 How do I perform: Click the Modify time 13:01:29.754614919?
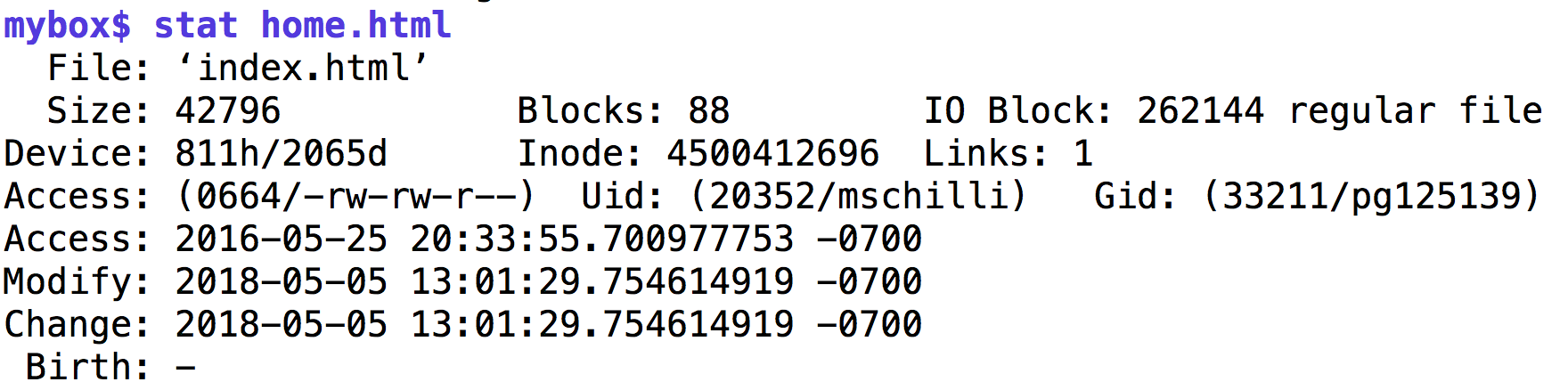pyautogui.click(x=602, y=281)
